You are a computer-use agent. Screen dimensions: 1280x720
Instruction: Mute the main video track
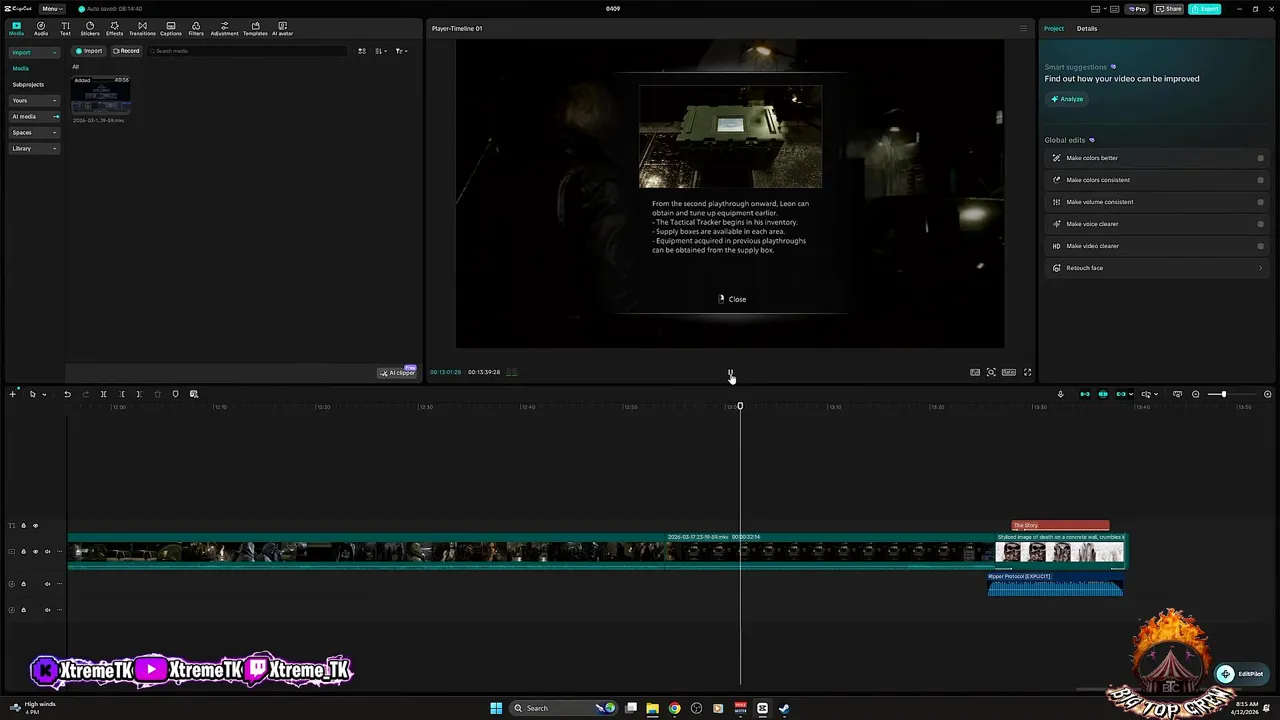point(47,551)
